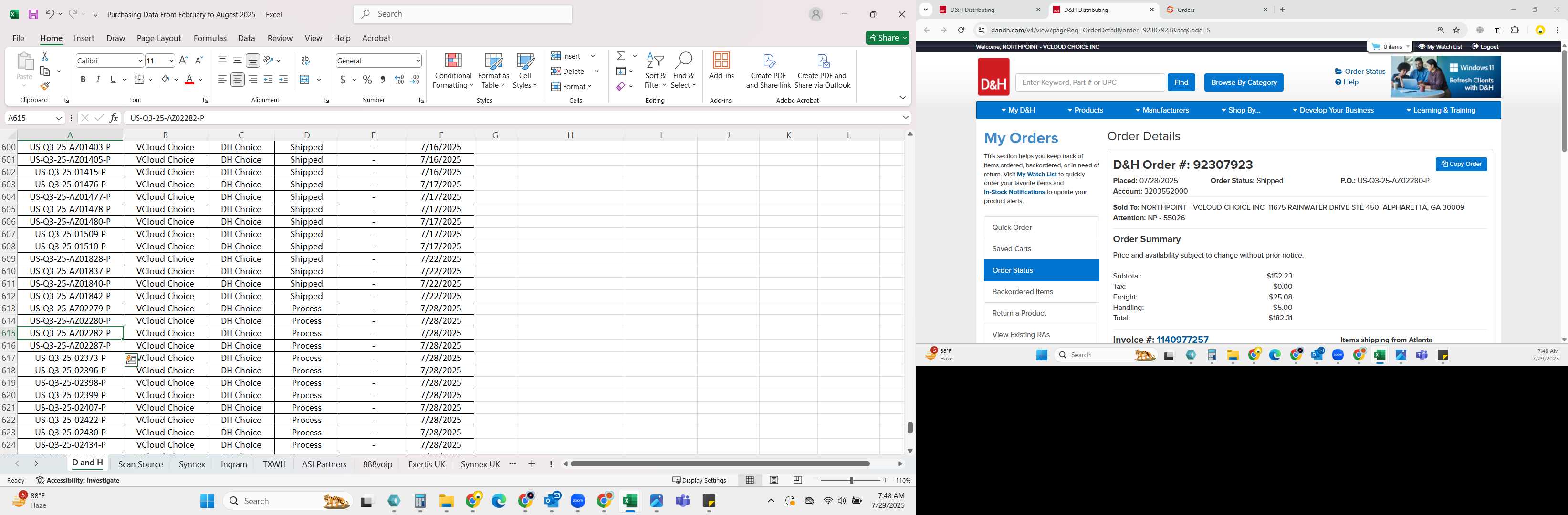This screenshot has height=515, width=1568.
Task: Click the Find button on D&H site
Action: pos(1181,82)
